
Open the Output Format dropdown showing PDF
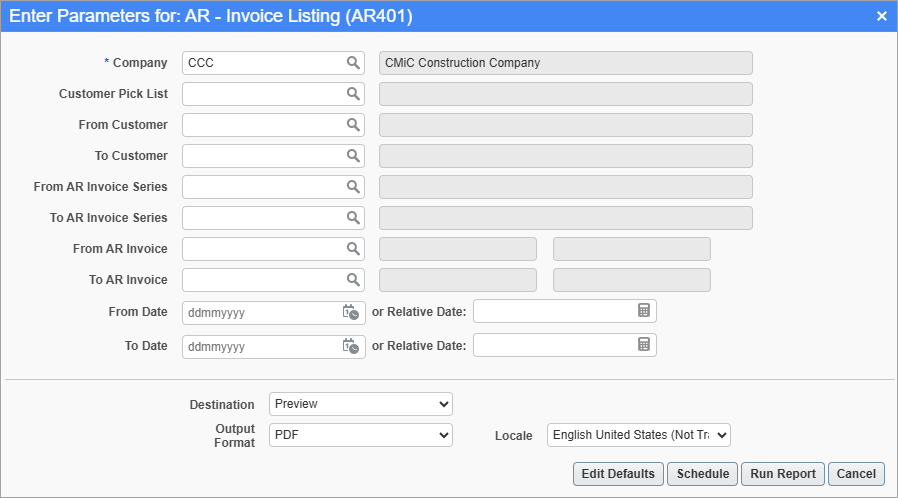coord(360,435)
